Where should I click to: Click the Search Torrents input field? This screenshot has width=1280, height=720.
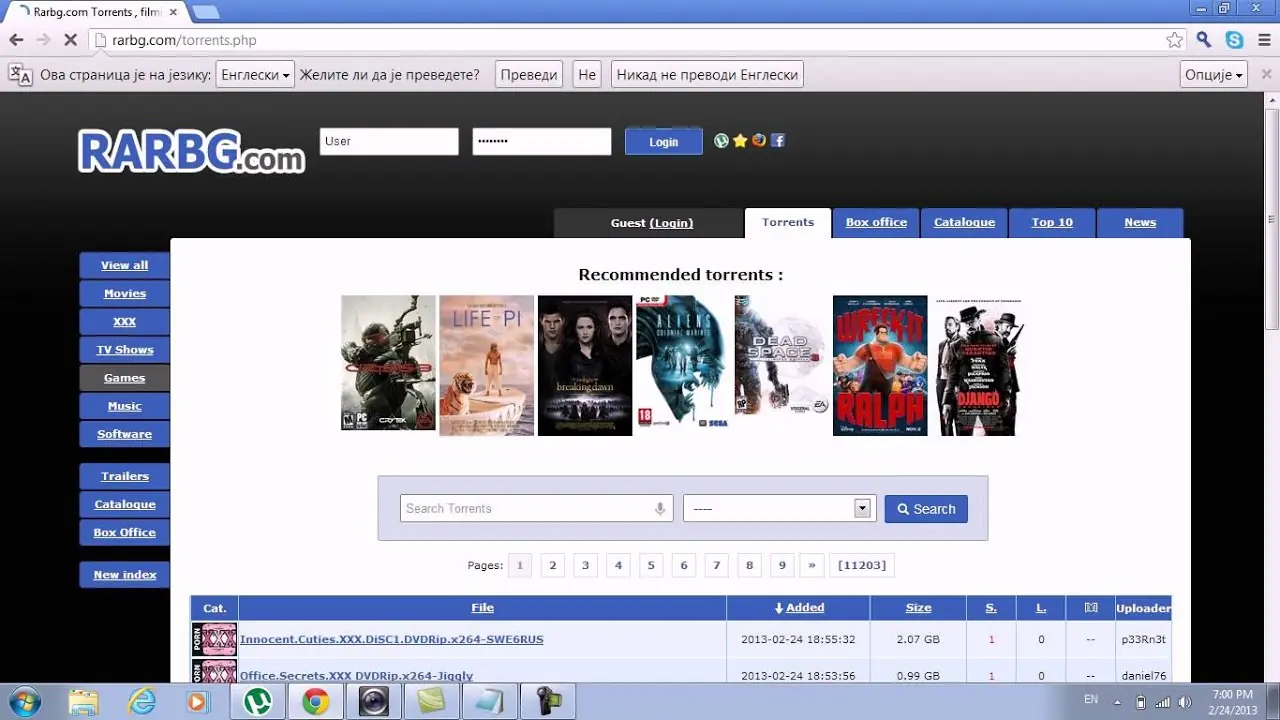tap(525, 509)
